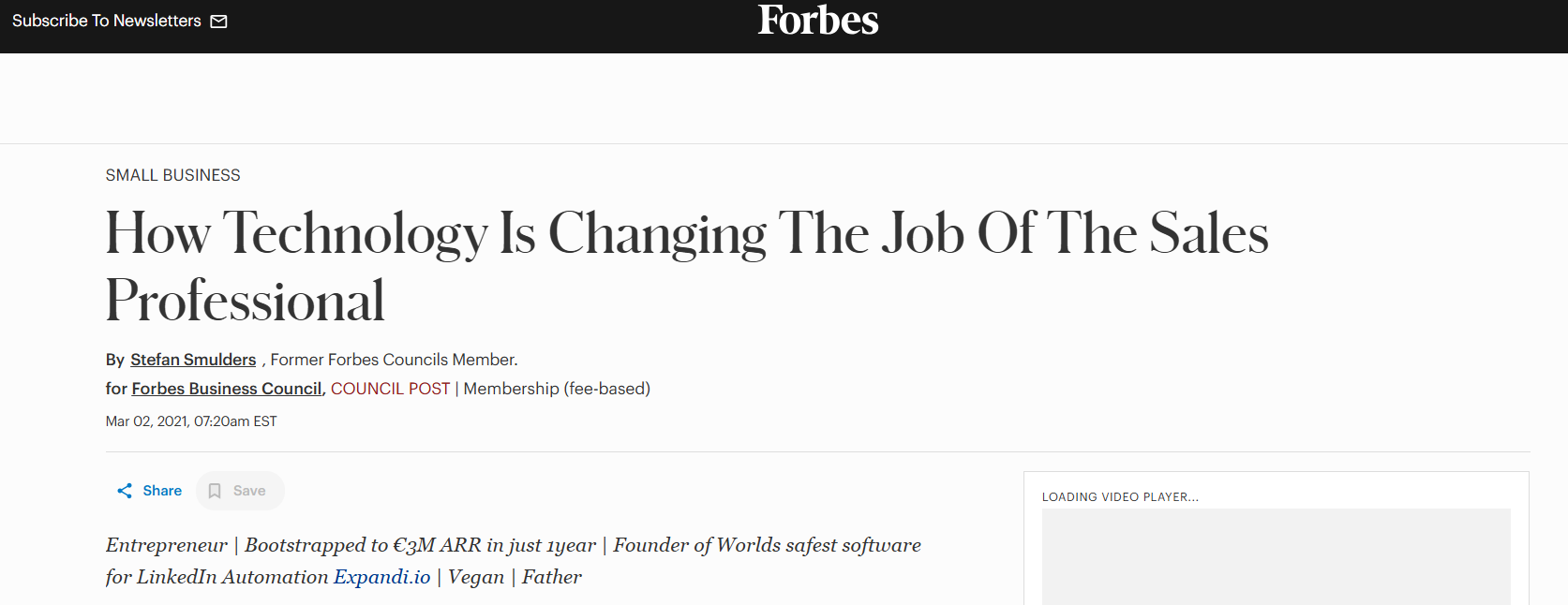Click the COUNCIL POST label

click(390, 389)
